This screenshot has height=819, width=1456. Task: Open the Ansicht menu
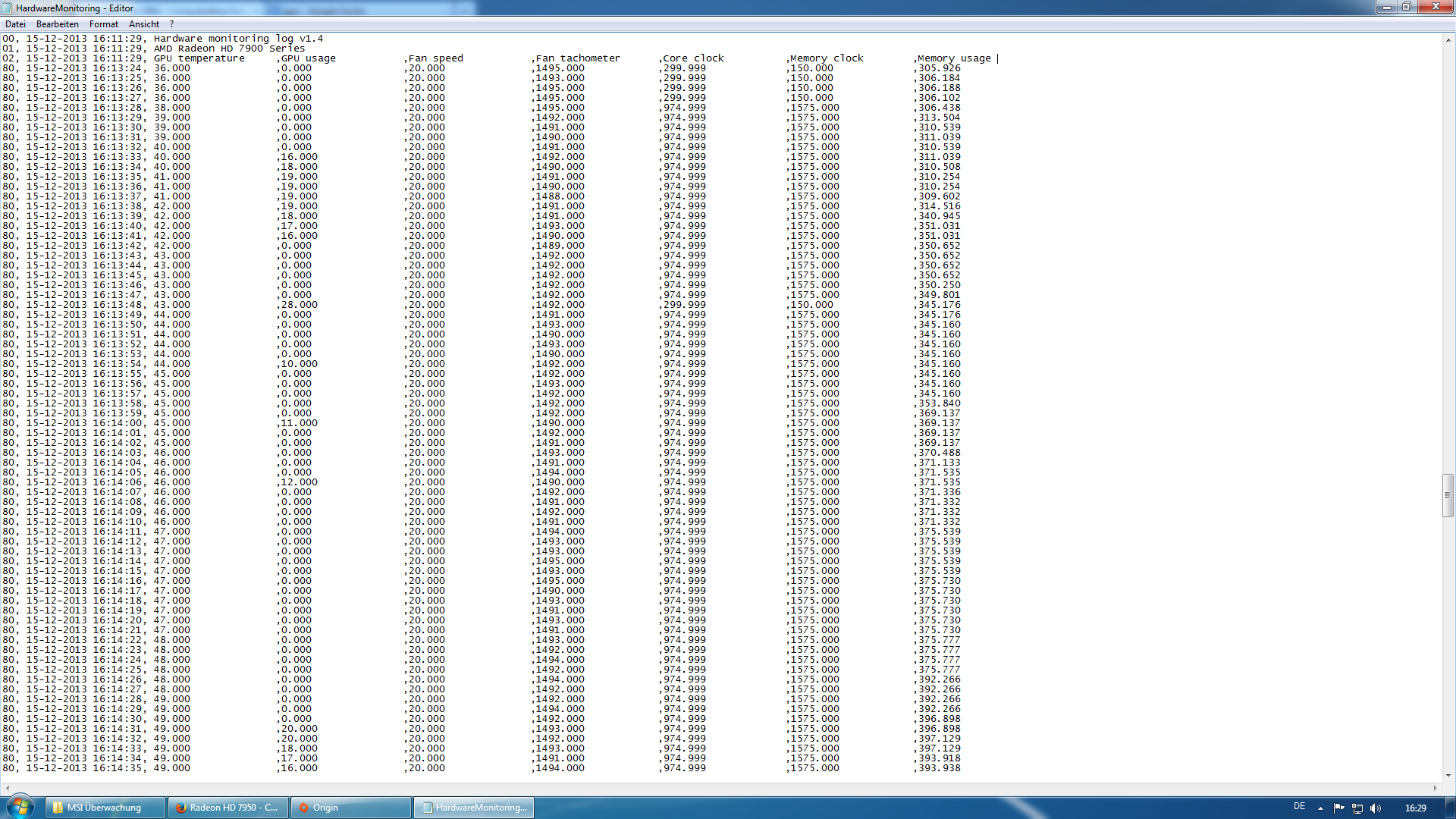click(144, 24)
